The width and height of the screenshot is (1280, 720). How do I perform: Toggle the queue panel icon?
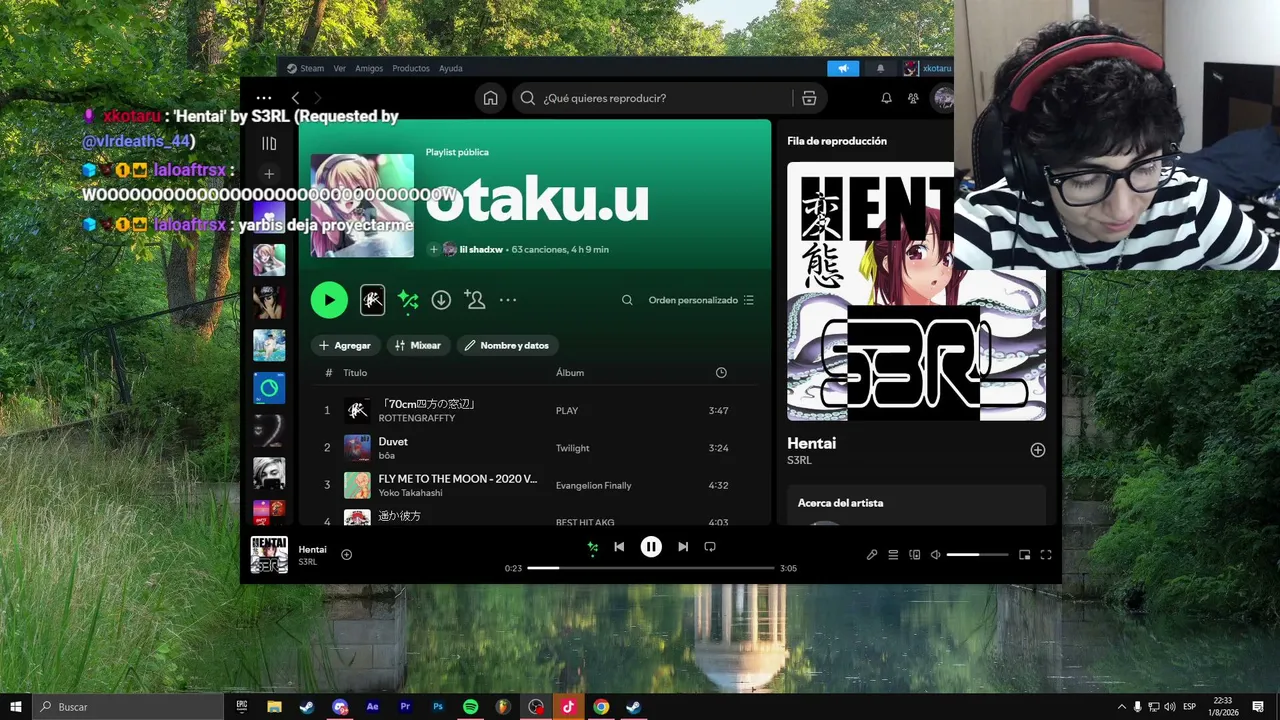coord(893,555)
